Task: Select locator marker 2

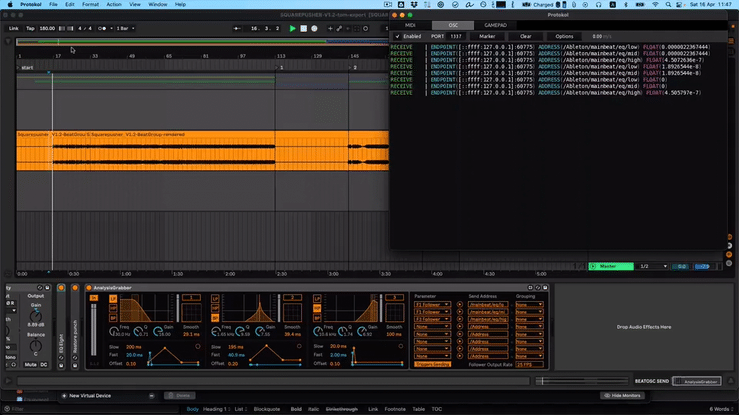Action: [354, 67]
